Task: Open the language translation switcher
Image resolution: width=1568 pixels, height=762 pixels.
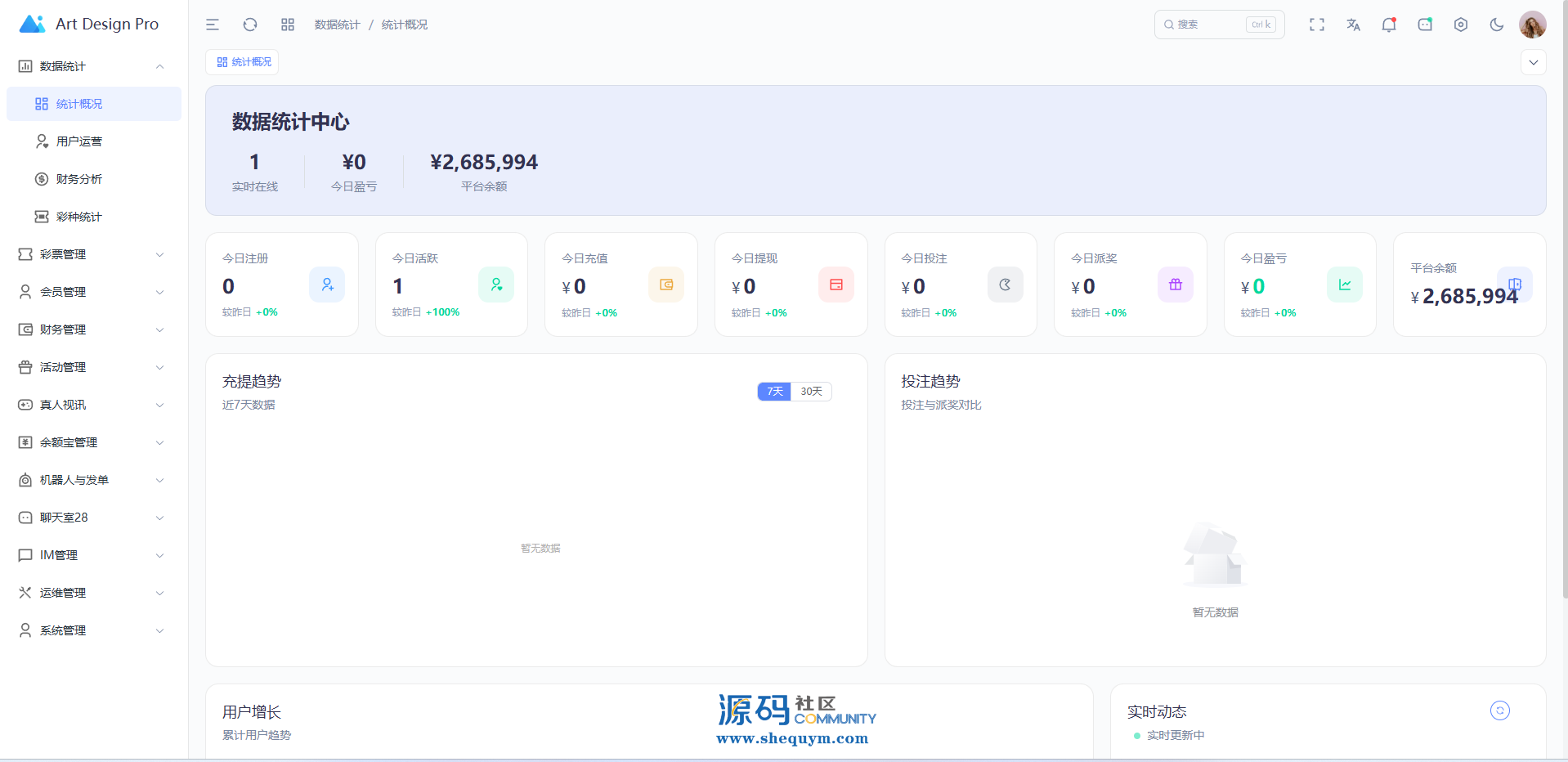Action: [x=1353, y=25]
